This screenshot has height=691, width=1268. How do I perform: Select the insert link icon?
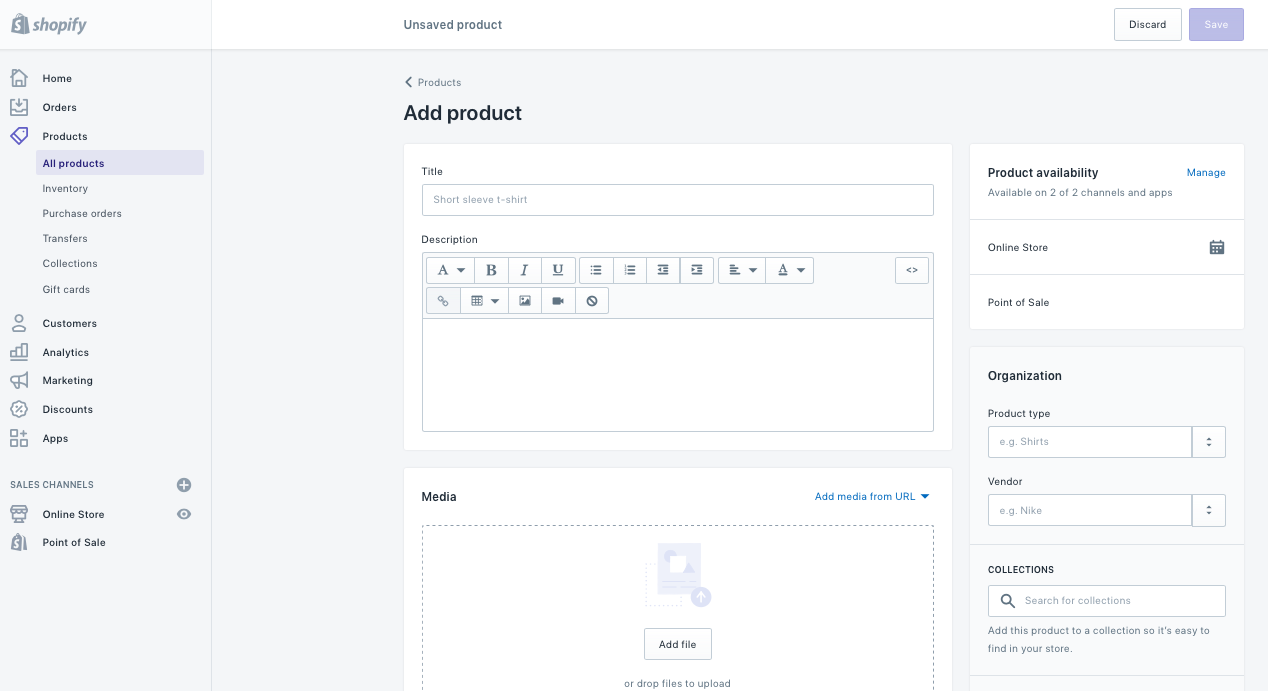tap(443, 300)
